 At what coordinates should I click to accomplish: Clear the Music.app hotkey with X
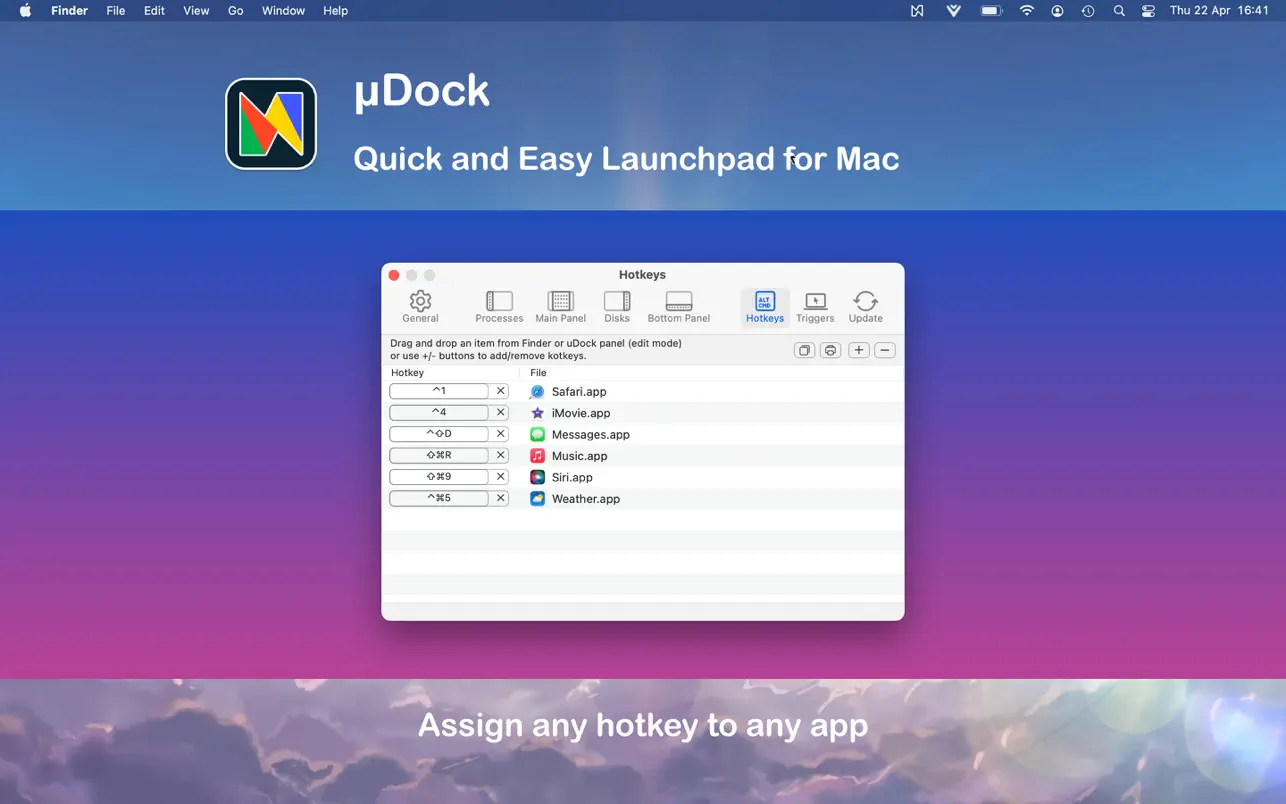pyautogui.click(x=501, y=455)
